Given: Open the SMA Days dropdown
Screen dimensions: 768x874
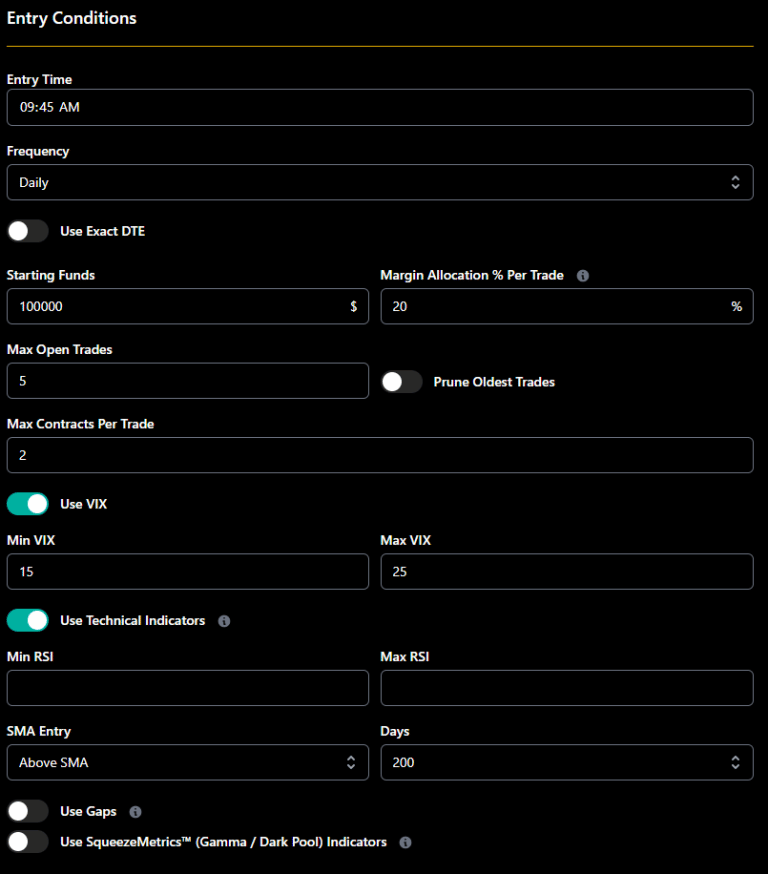Looking at the screenshot, I should 566,763.
